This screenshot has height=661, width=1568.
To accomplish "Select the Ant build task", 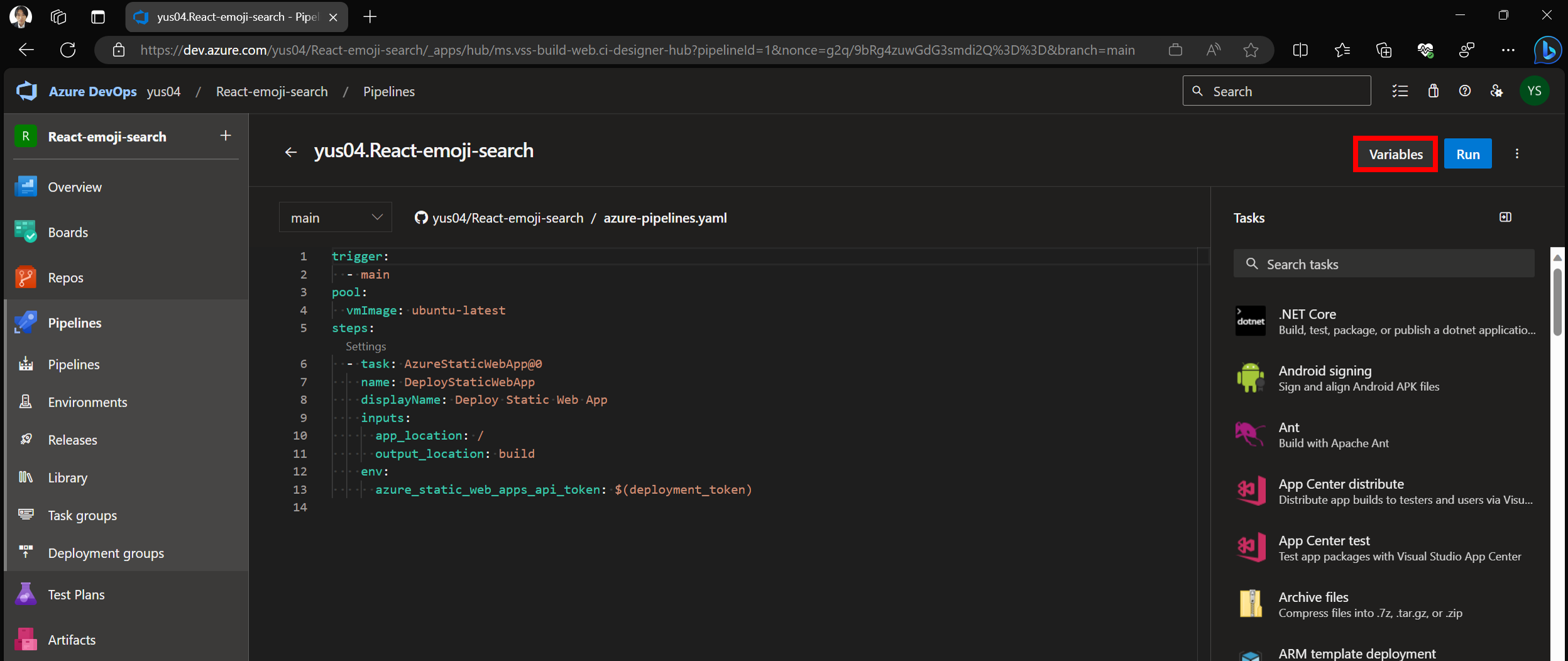I will (1384, 434).
